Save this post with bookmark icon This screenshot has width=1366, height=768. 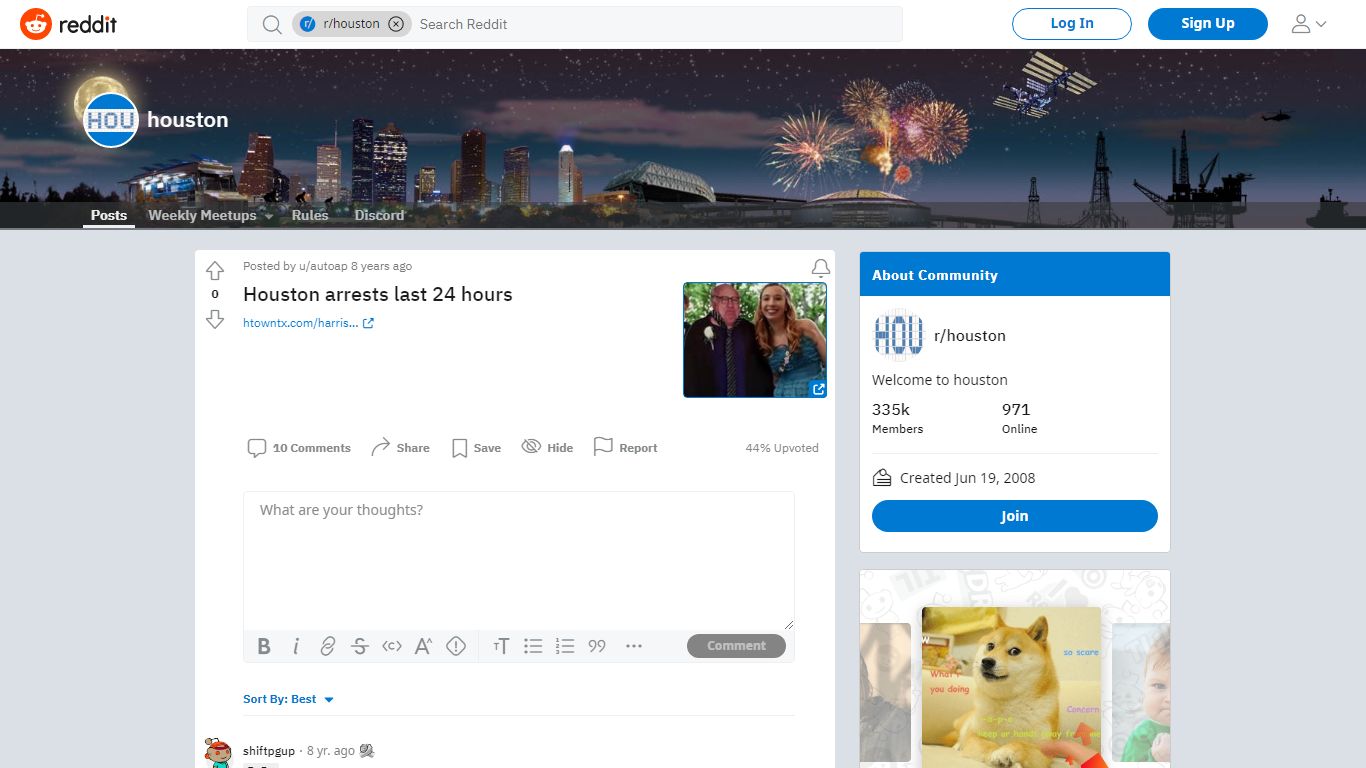(x=476, y=448)
